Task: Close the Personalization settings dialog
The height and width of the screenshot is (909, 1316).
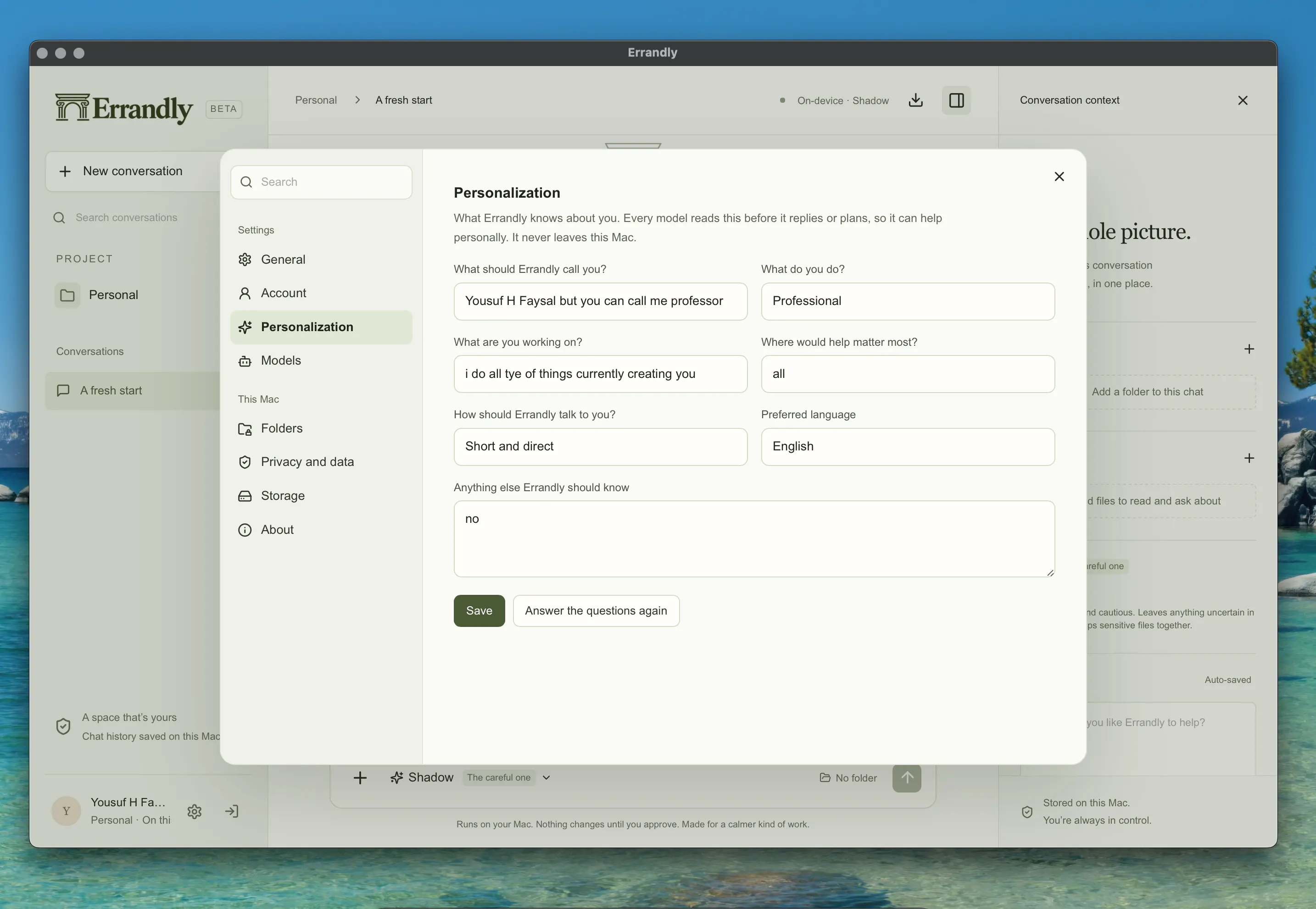Action: pyautogui.click(x=1059, y=177)
